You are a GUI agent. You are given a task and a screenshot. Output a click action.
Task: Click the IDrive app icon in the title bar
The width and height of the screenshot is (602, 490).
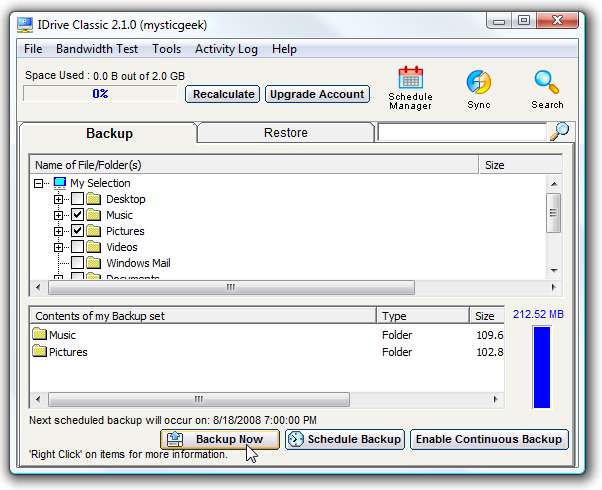[25, 25]
